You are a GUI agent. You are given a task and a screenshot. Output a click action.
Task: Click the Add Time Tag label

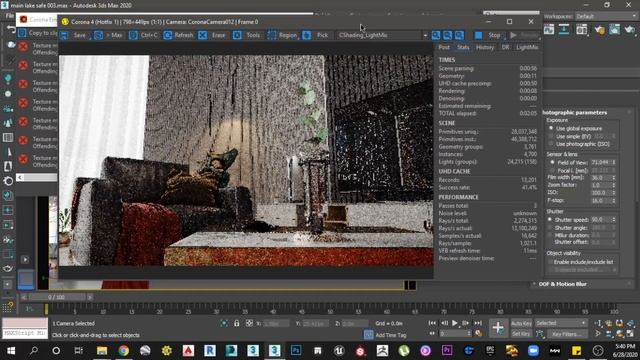pyautogui.click(x=391, y=335)
